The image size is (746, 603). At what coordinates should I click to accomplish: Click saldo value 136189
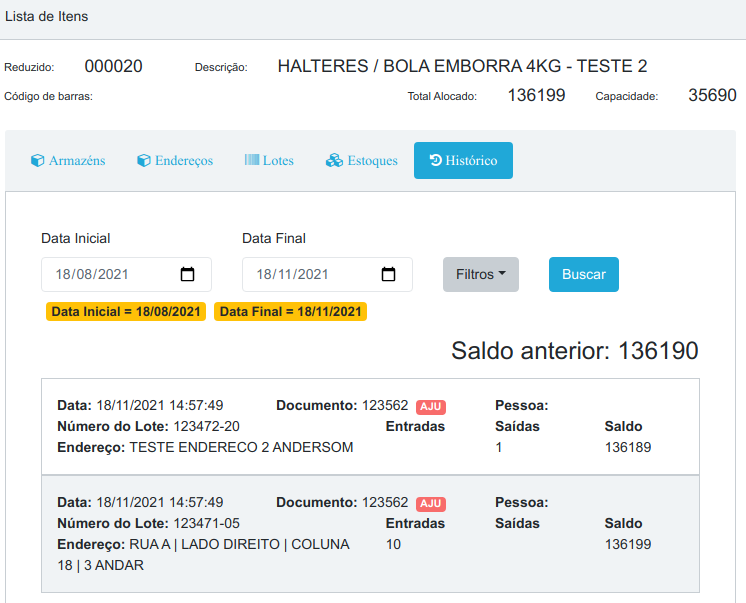(x=628, y=447)
